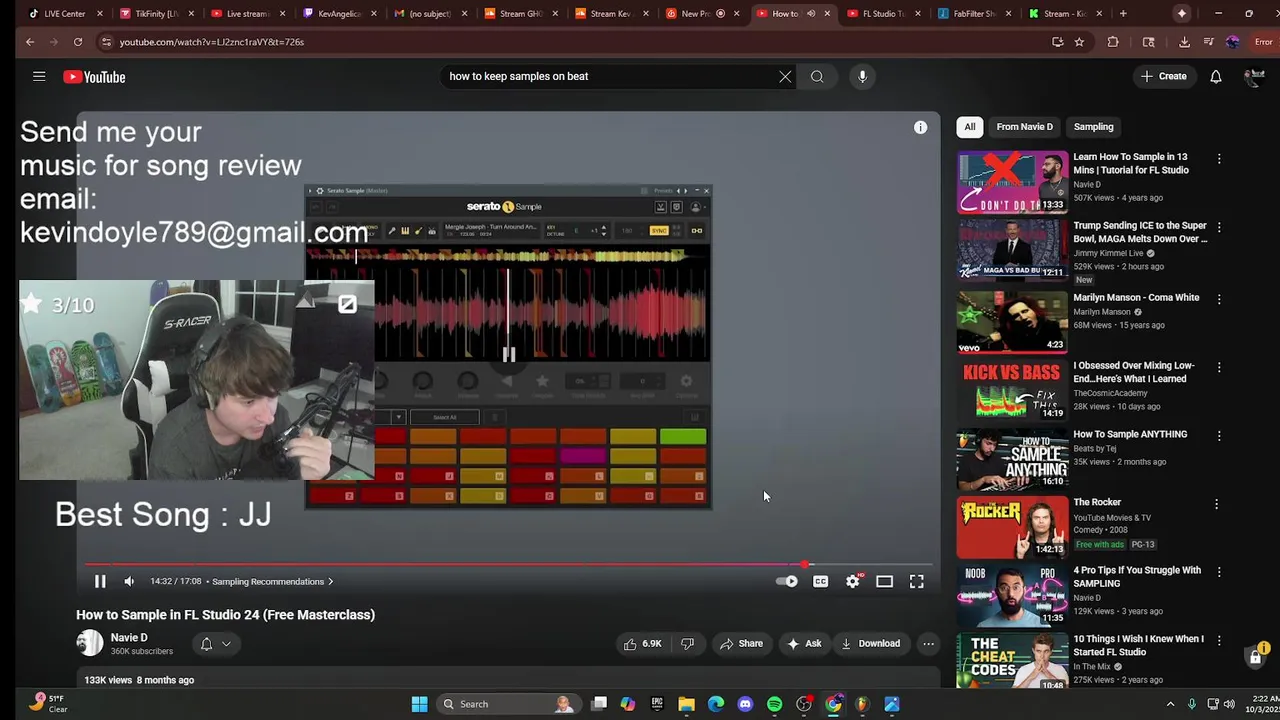Screen dimensions: 1280x720
Task: Download the video
Action: [870, 643]
